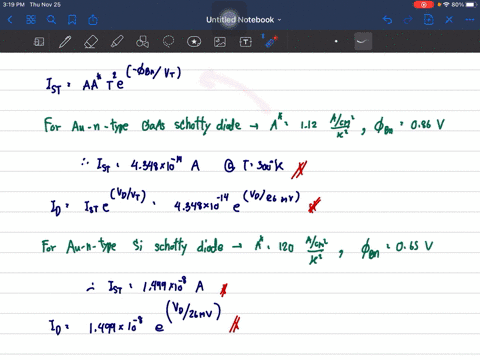The image size is (480, 360).
Task: Select the Highlighter tool
Action: tap(117, 42)
